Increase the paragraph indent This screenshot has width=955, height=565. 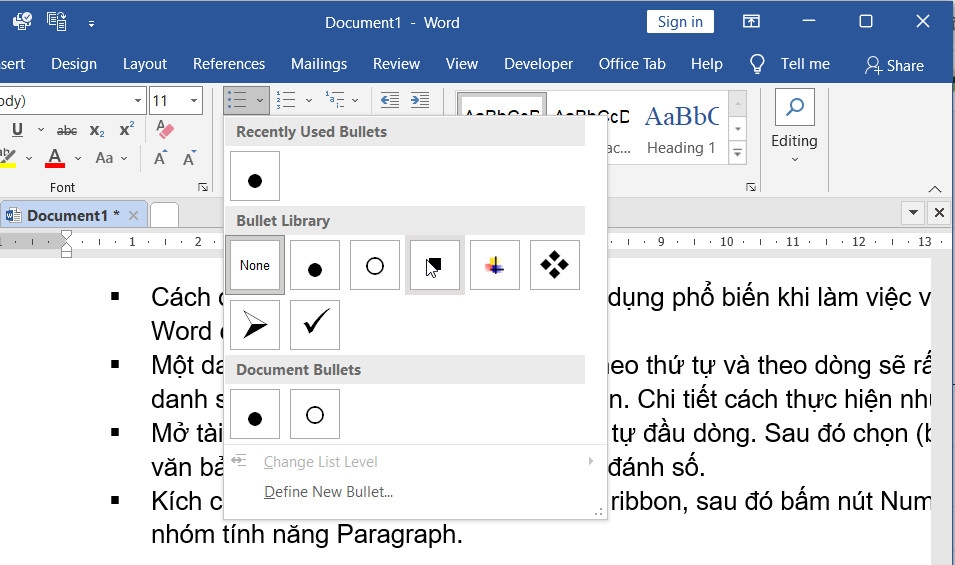point(420,100)
